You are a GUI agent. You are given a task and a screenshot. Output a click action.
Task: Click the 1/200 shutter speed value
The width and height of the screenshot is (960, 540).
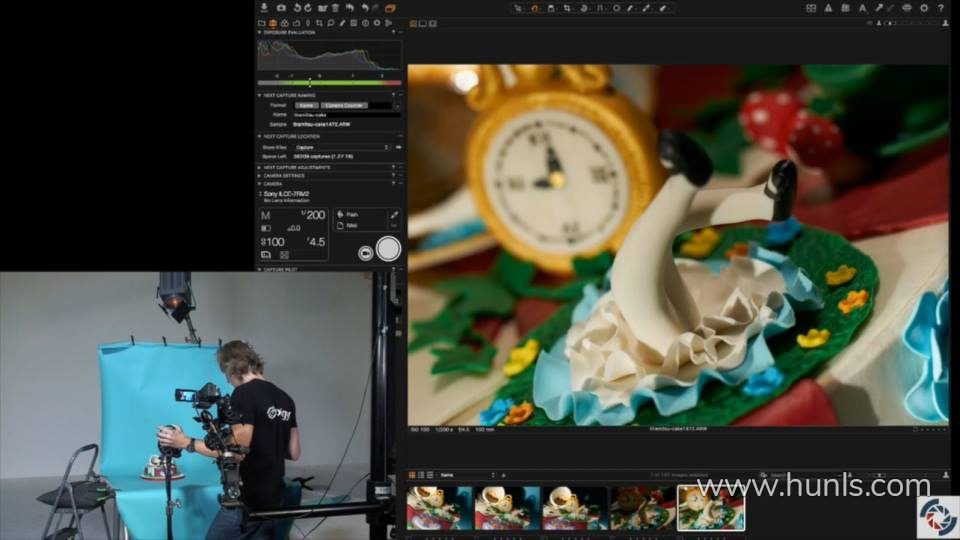(x=313, y=215)
